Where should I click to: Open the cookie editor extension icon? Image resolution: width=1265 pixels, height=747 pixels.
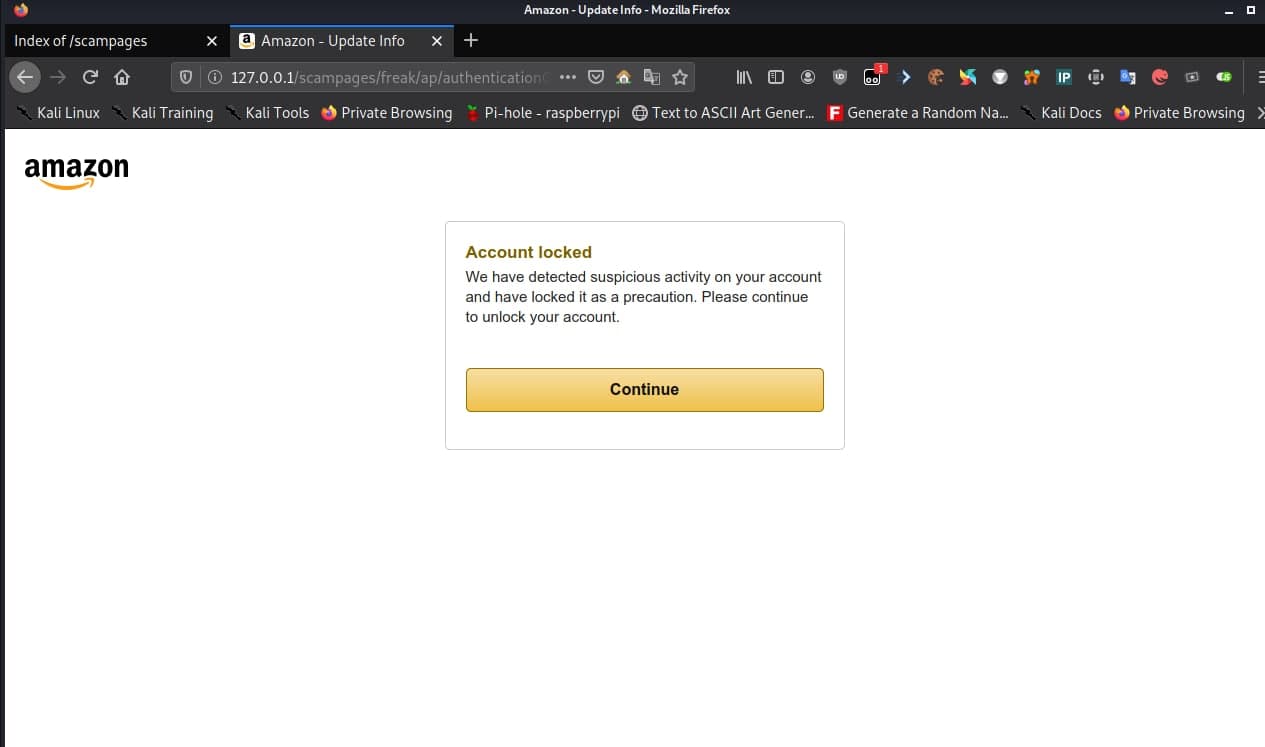[x=936, y=77]
